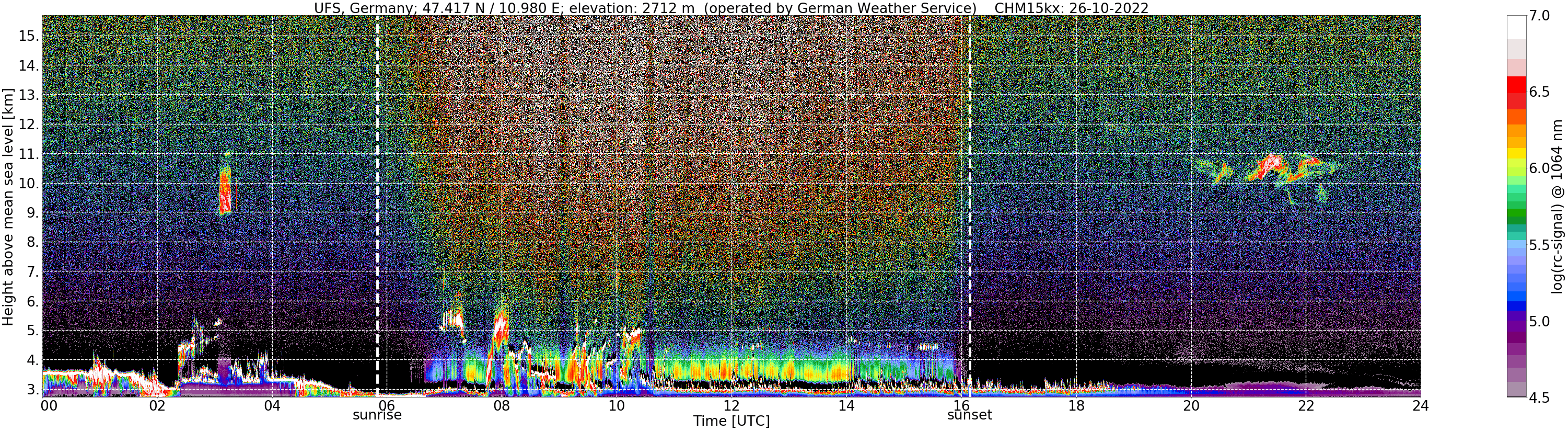Click x-axis tick label "00"
1568x431 pixels.
[x=49, y=405]
